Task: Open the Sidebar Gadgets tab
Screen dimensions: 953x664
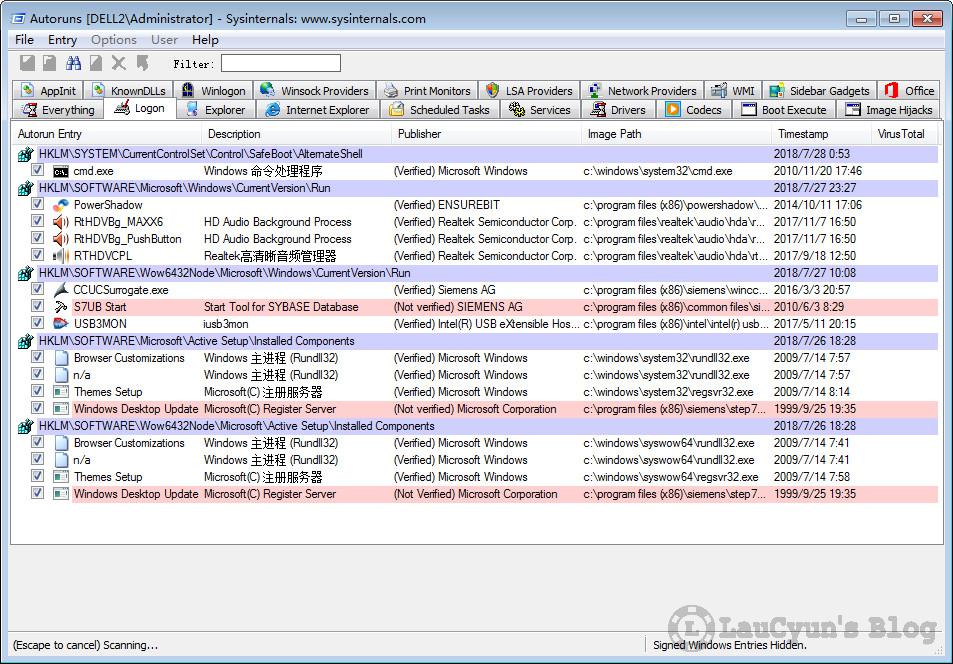Action: tap(819, 91)
